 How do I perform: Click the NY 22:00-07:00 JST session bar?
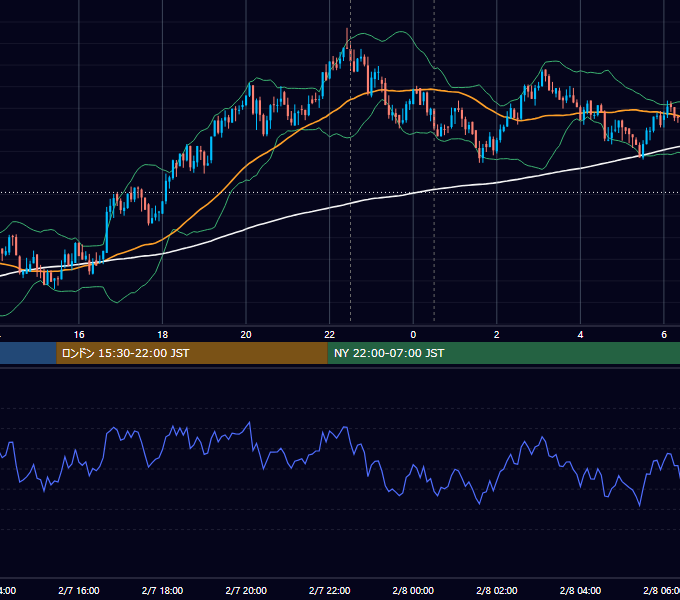coord(503,353)
